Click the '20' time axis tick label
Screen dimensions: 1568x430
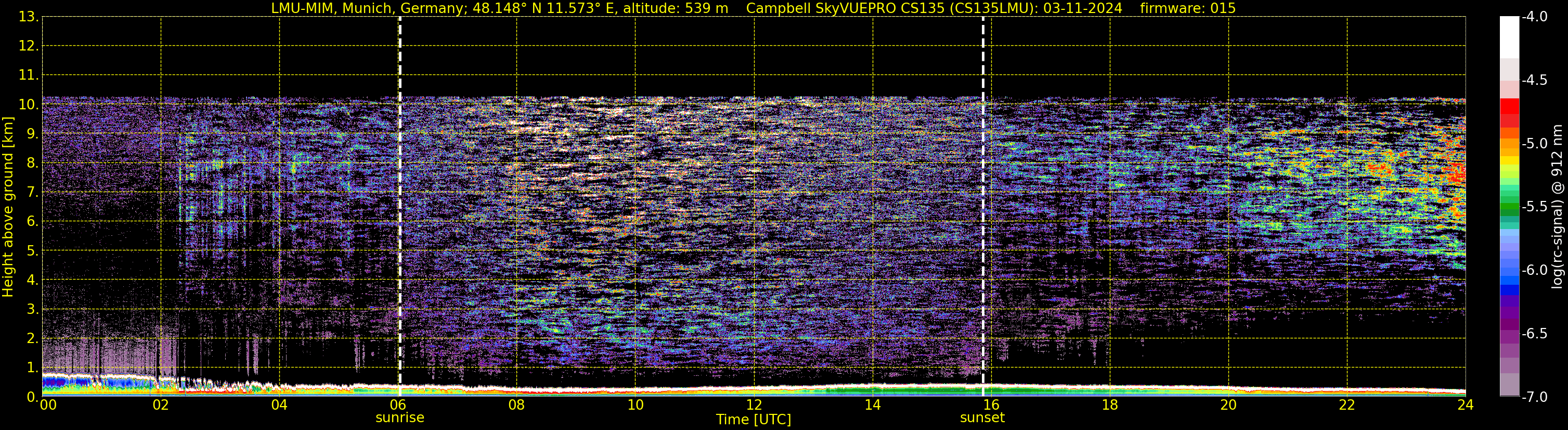pyautogui.click(x=1228, y=405)
